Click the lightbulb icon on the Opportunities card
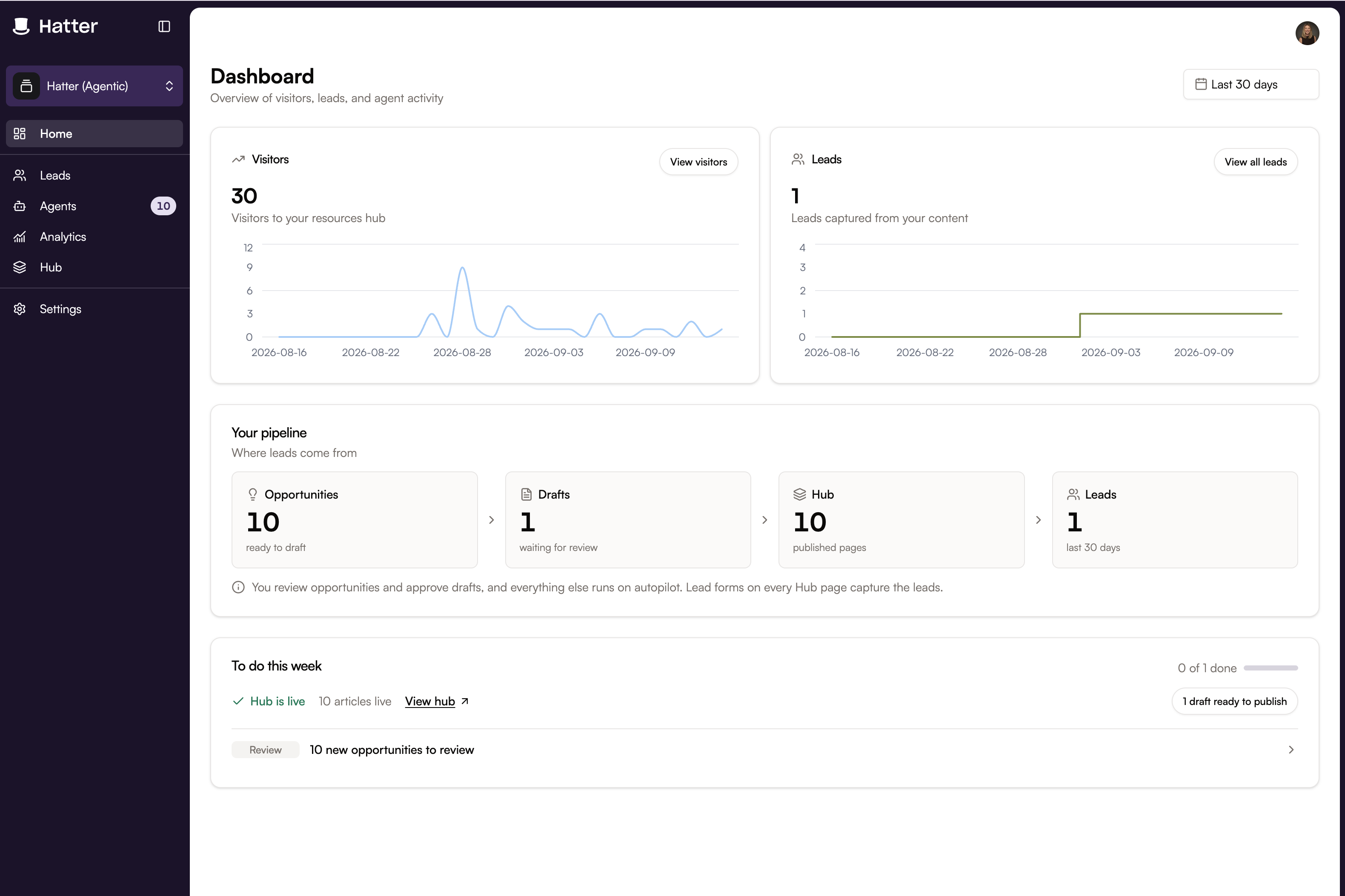Screen dimensions: 1345x896 253,494
